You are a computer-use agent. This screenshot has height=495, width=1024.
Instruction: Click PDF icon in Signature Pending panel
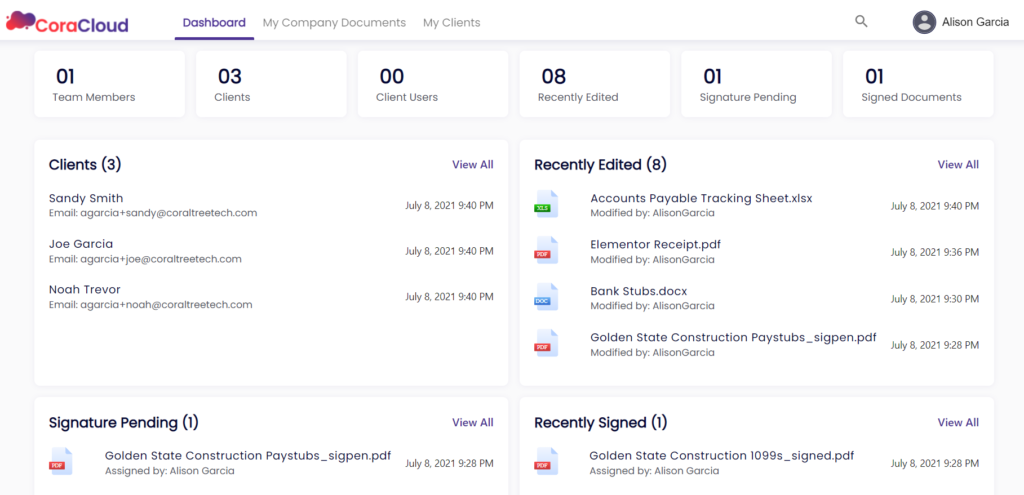pyautogui.click(x=61, y=461)
